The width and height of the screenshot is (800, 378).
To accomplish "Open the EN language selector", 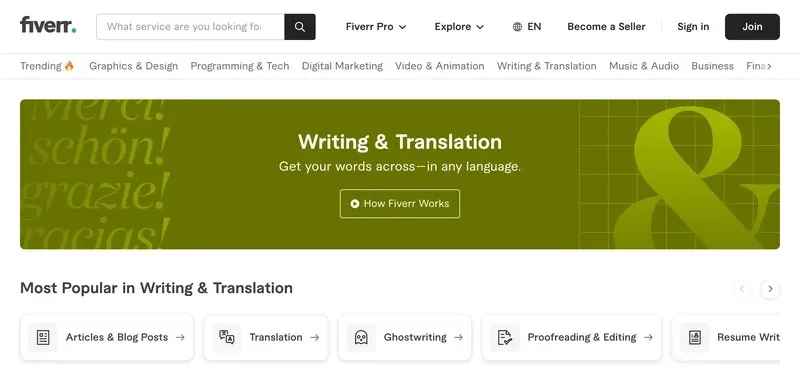I will pos(527,27).
